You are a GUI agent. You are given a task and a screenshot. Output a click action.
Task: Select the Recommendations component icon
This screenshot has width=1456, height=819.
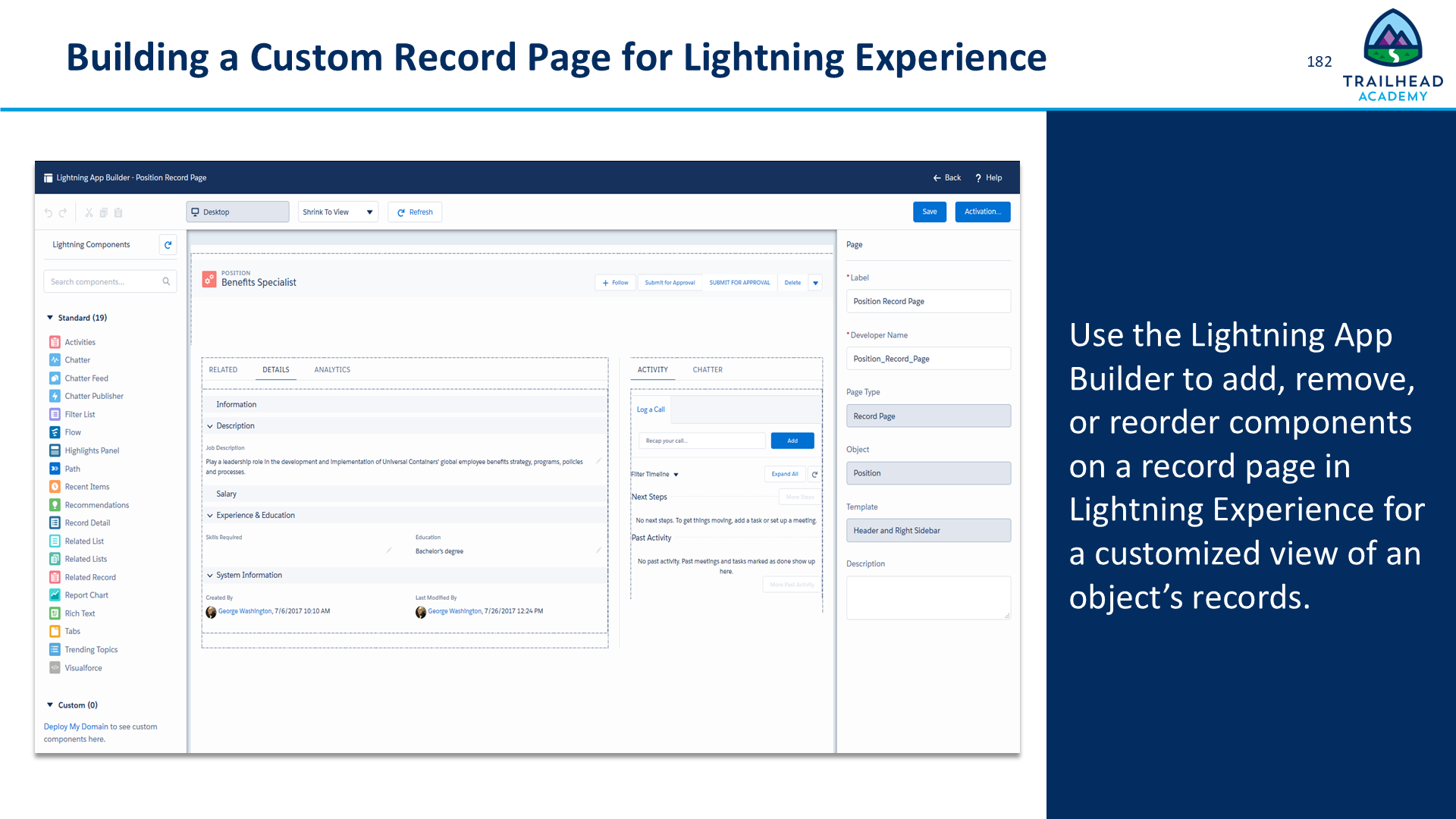(55, 505)
